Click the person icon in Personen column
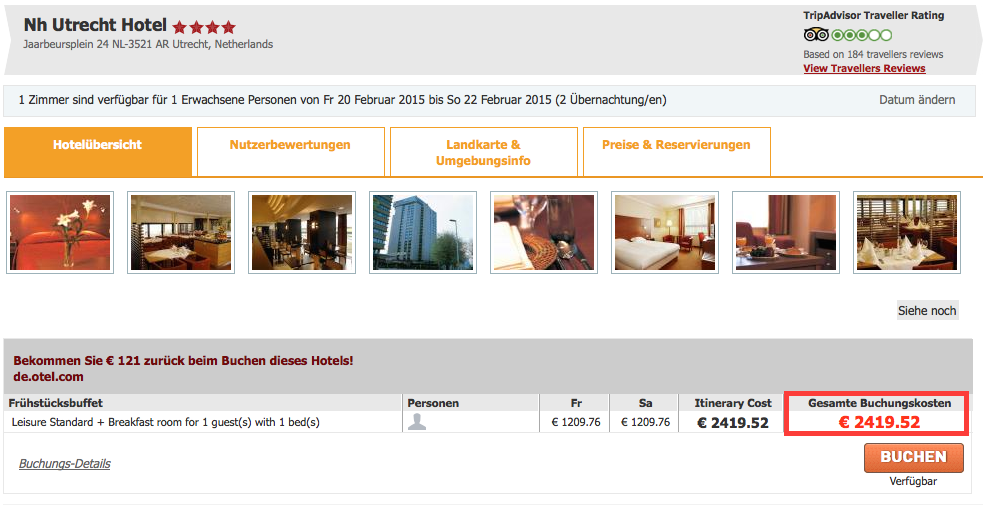The width and height of the screenshot is (995, 505). [417, 422]
